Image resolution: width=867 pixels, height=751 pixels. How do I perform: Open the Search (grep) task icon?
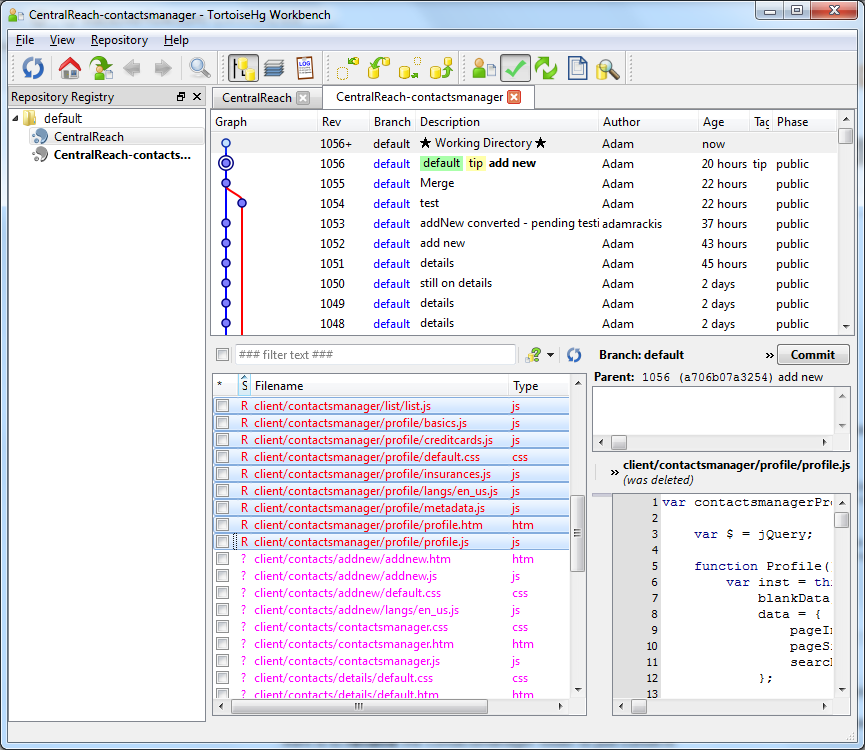(608, 68)
